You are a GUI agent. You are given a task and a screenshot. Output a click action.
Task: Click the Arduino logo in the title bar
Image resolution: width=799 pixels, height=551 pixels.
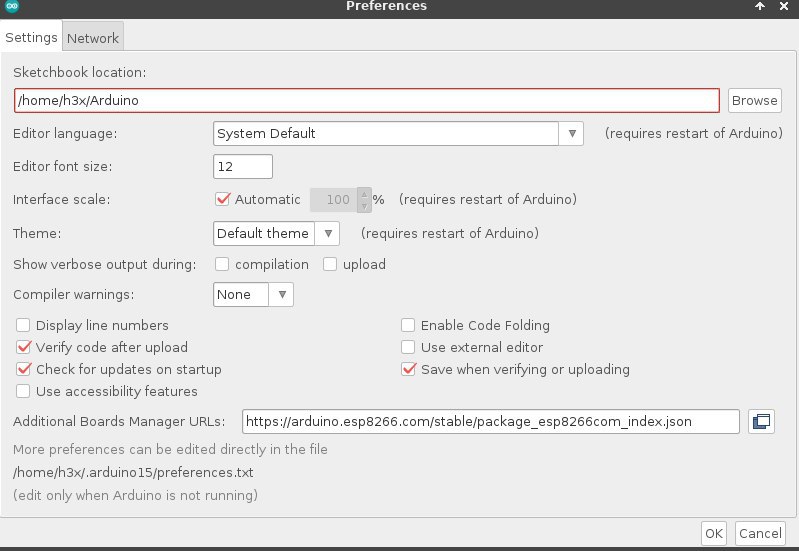(x=12, y=6)
